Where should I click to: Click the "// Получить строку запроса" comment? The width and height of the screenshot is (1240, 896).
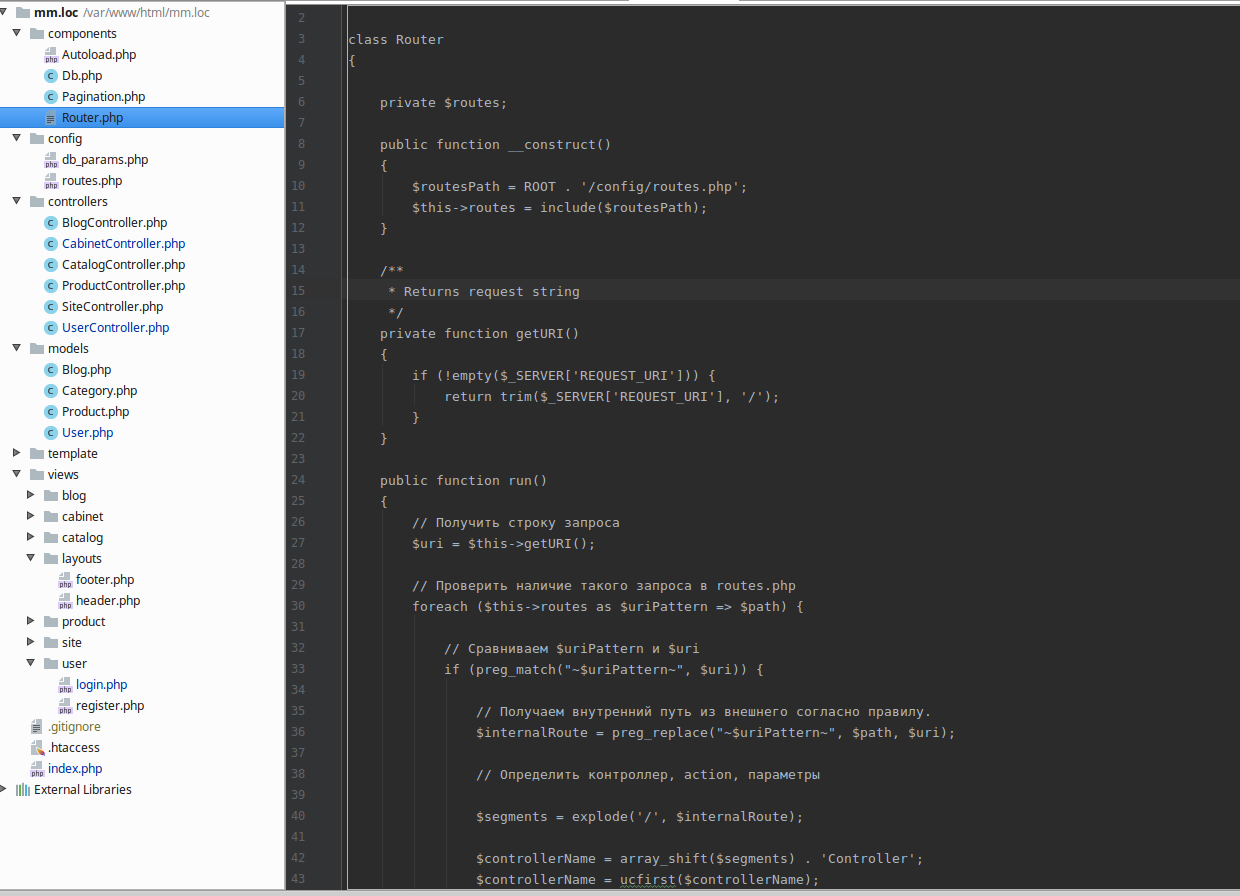point(516,522)
